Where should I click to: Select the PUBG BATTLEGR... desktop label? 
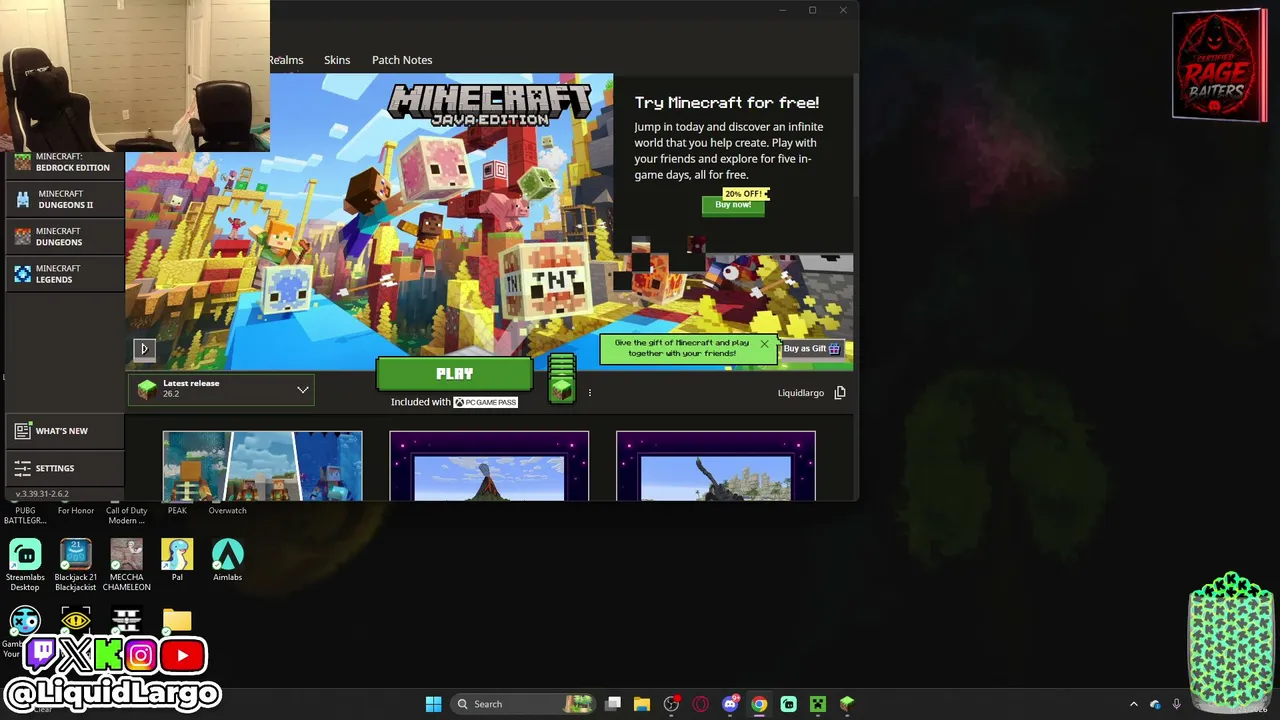tap(25, 516)
